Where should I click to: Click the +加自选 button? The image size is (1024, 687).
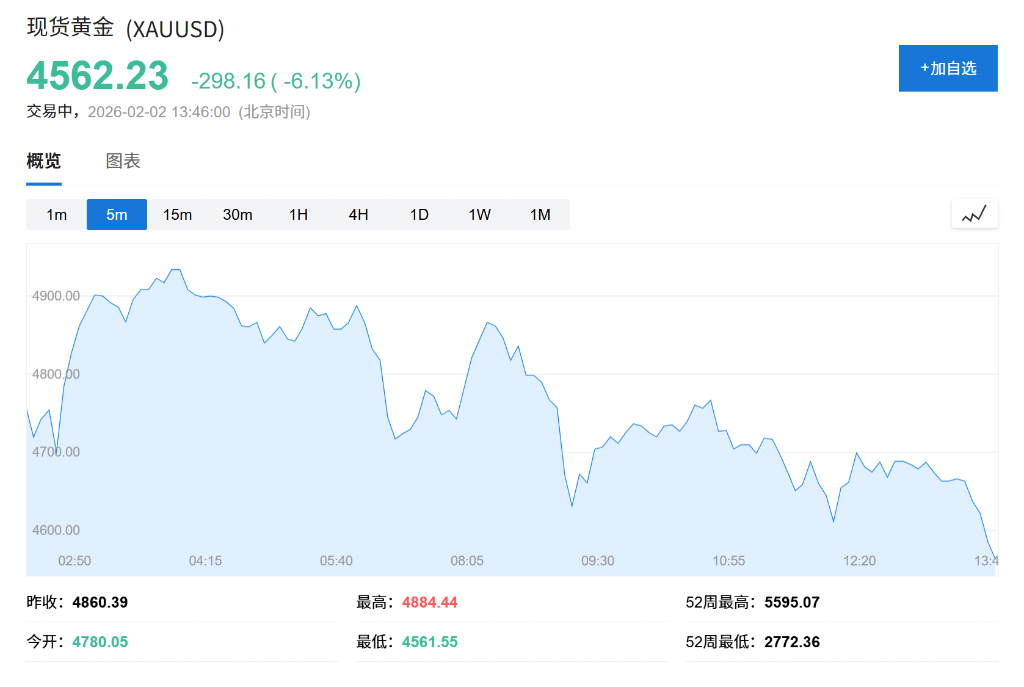947,68
